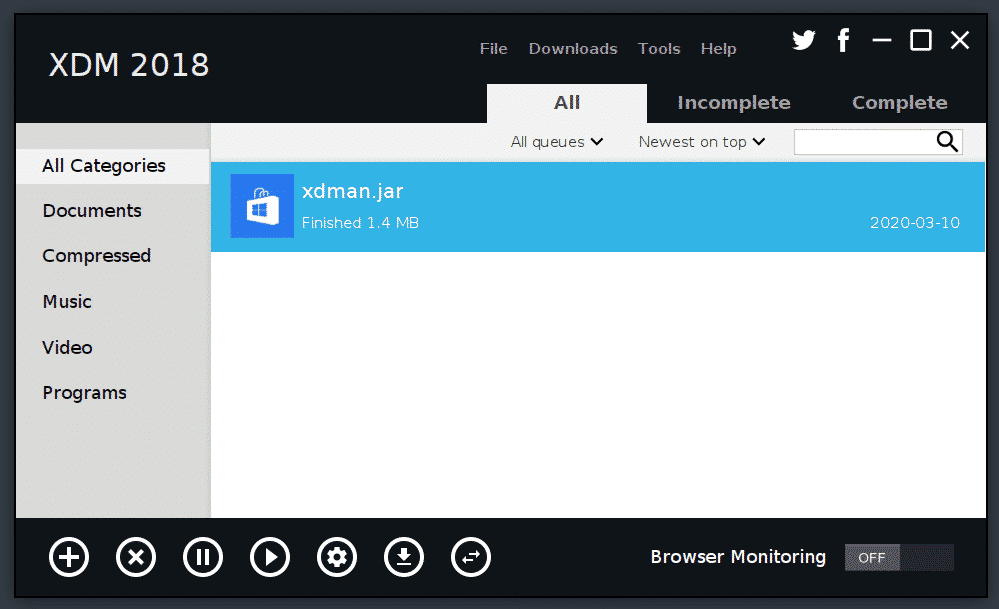999x609 pixels.
Task: Minimize the XDM window
Action: click(882, 40)
